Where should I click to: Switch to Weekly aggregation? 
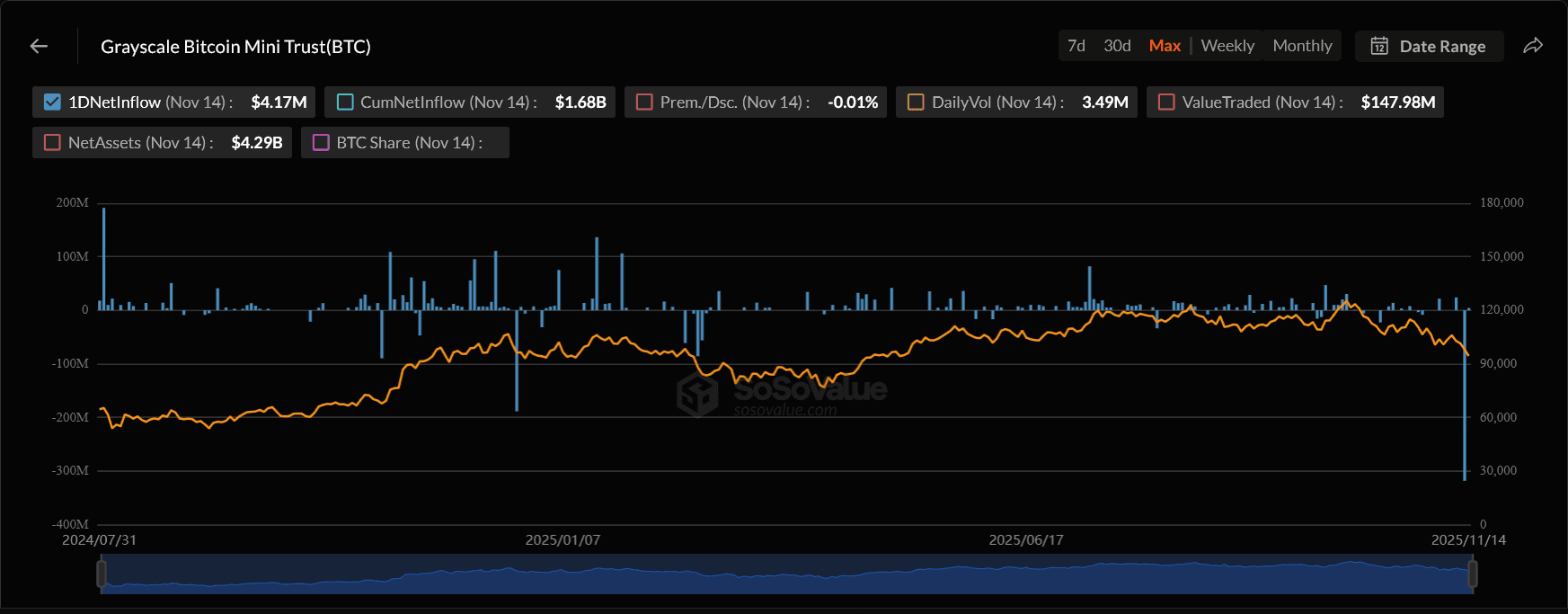click(x=1227, y=46)
